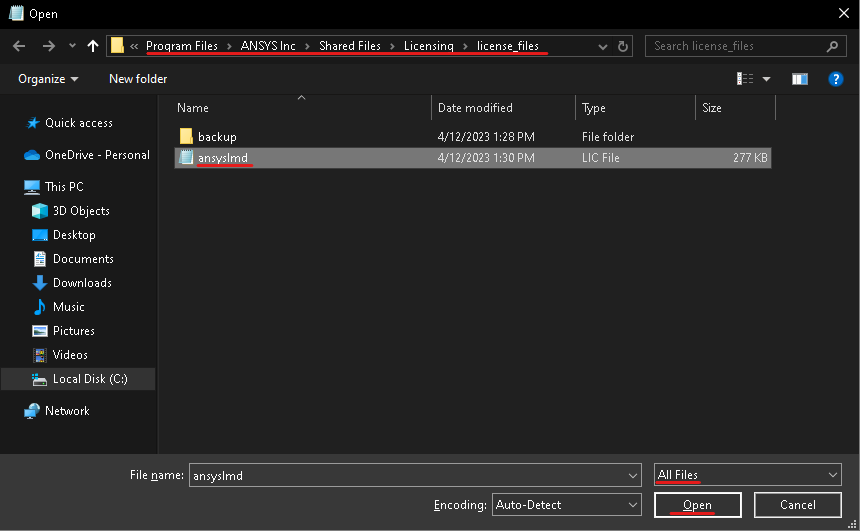Click the Up one level arrow
The height and width of the screenshot is (532, 860).
click(x=93, y=46)
